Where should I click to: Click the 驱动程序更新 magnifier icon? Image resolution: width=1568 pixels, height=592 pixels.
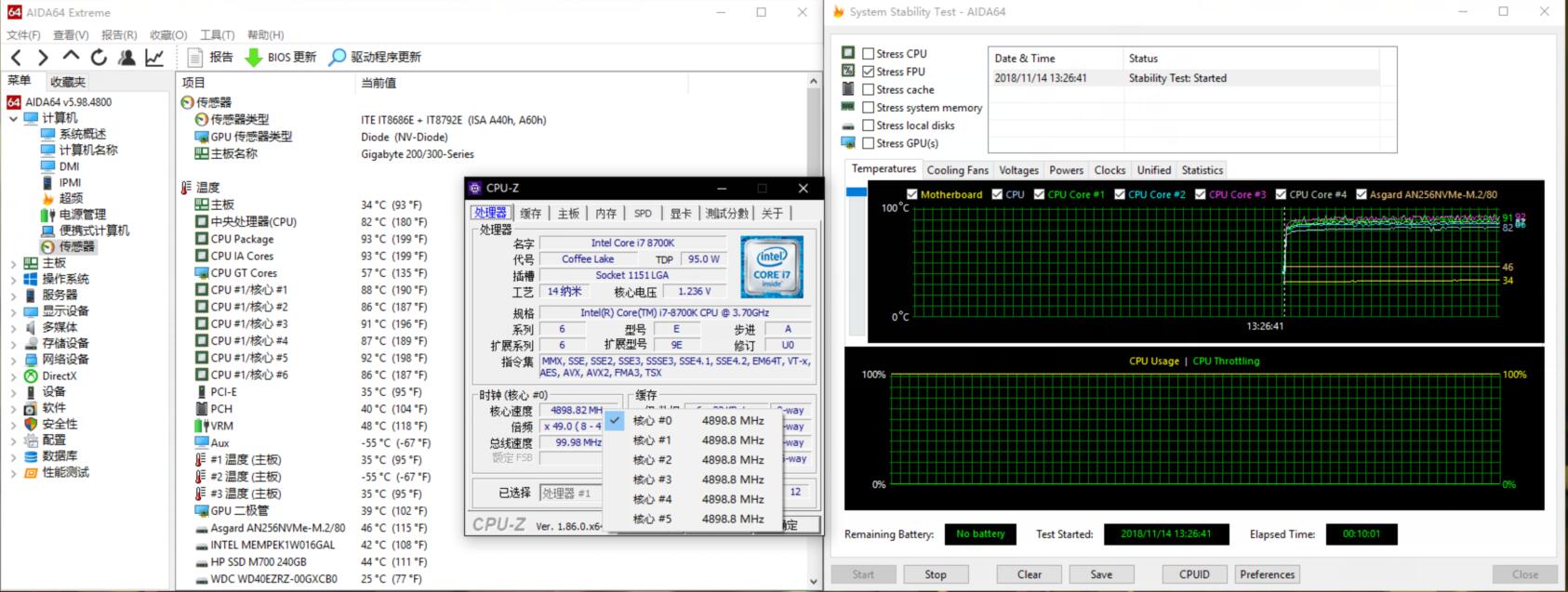[x=338, y=58]
